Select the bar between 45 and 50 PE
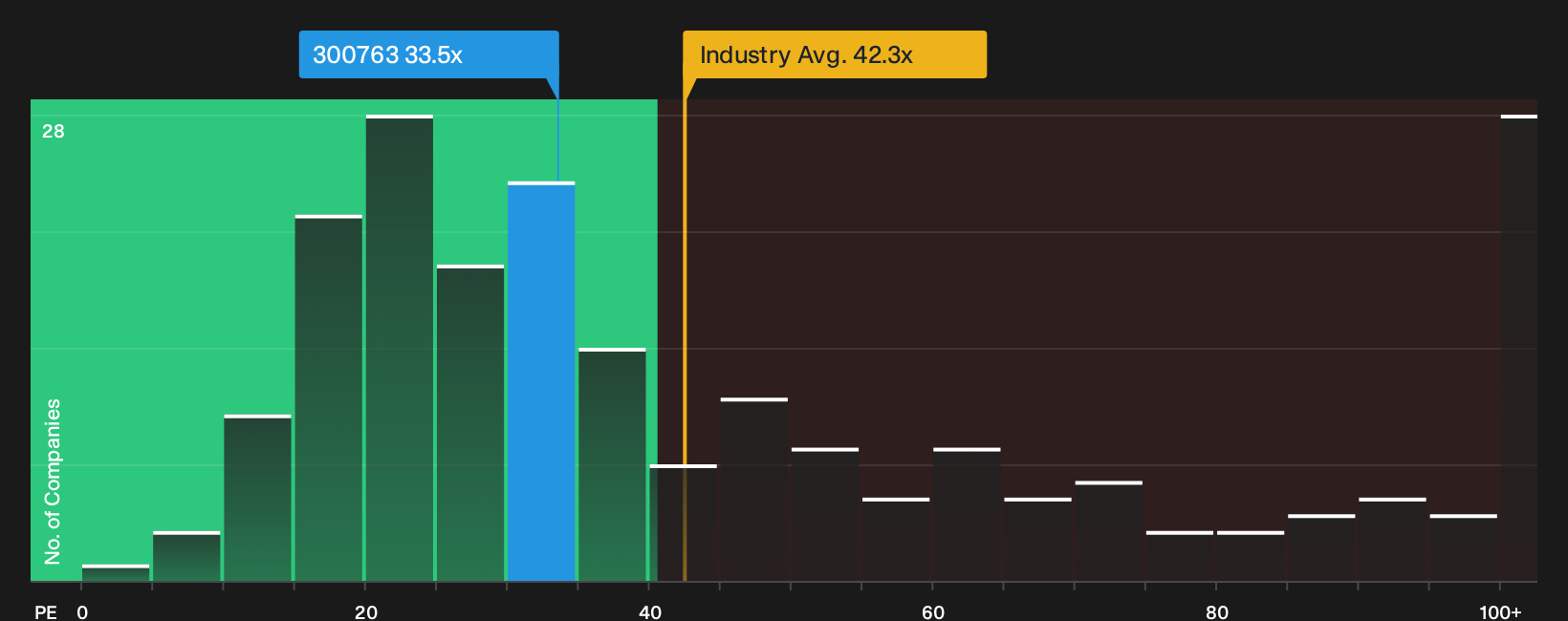The width and height of the screenshot is (1568, 621). click(x=754, y=489)
